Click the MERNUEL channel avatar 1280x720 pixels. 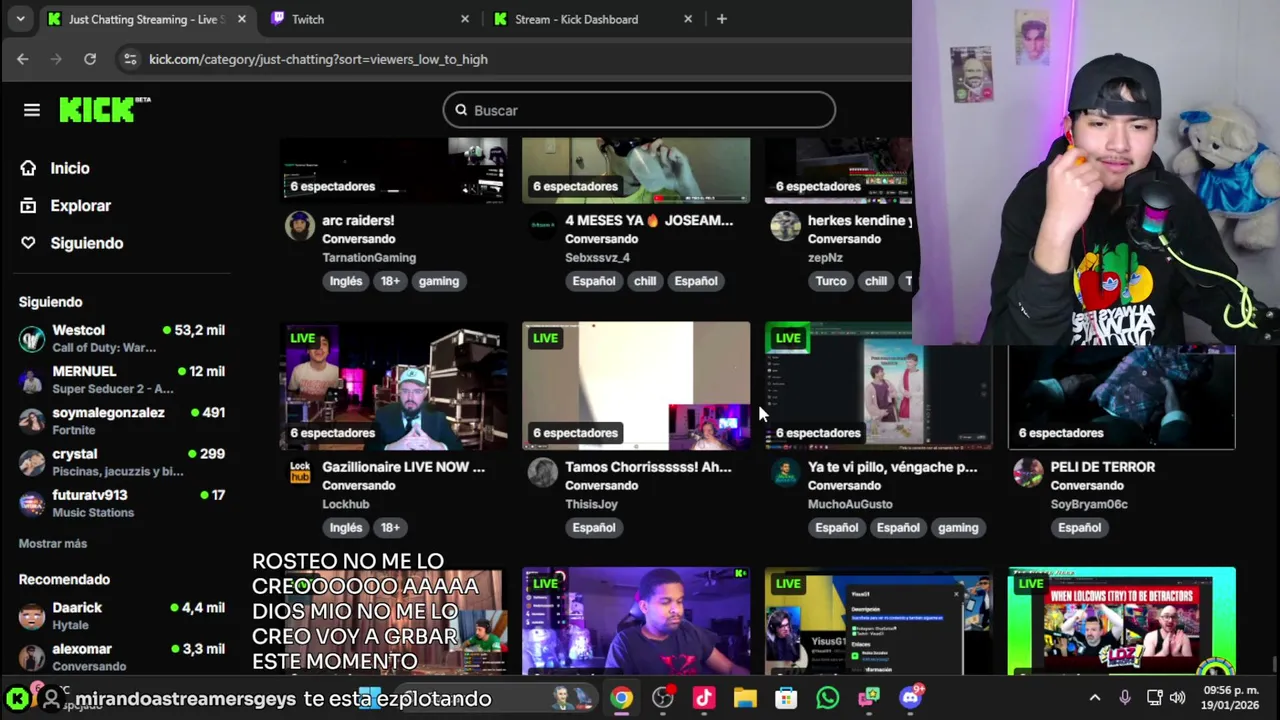click(x=32, y=380)
